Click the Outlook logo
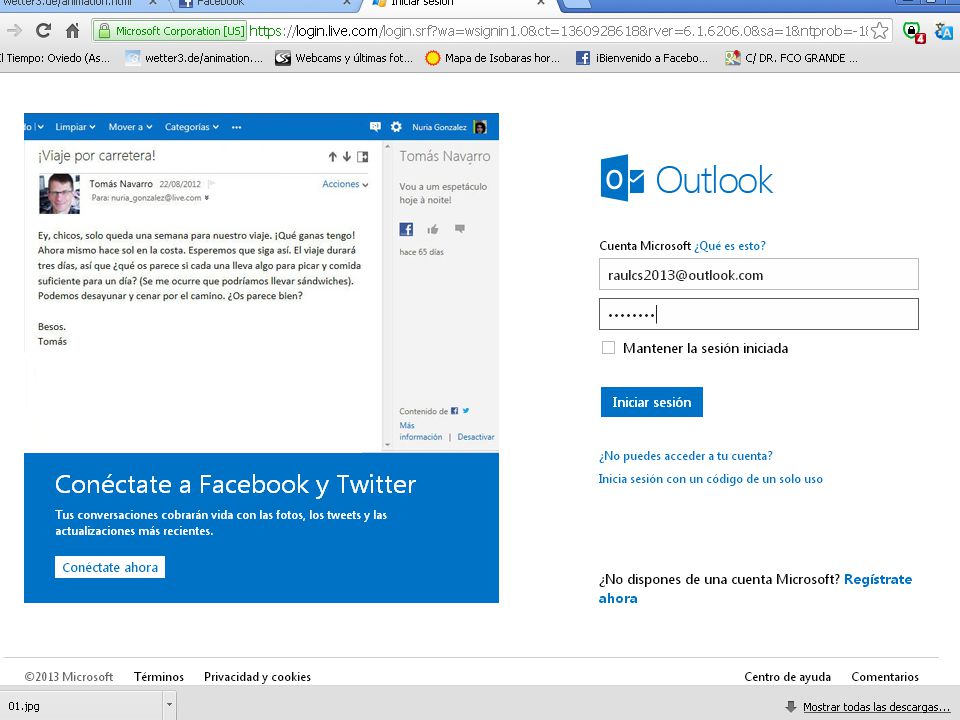The height and width of the screenshot is (720, 960). click(x=686, y=179)
